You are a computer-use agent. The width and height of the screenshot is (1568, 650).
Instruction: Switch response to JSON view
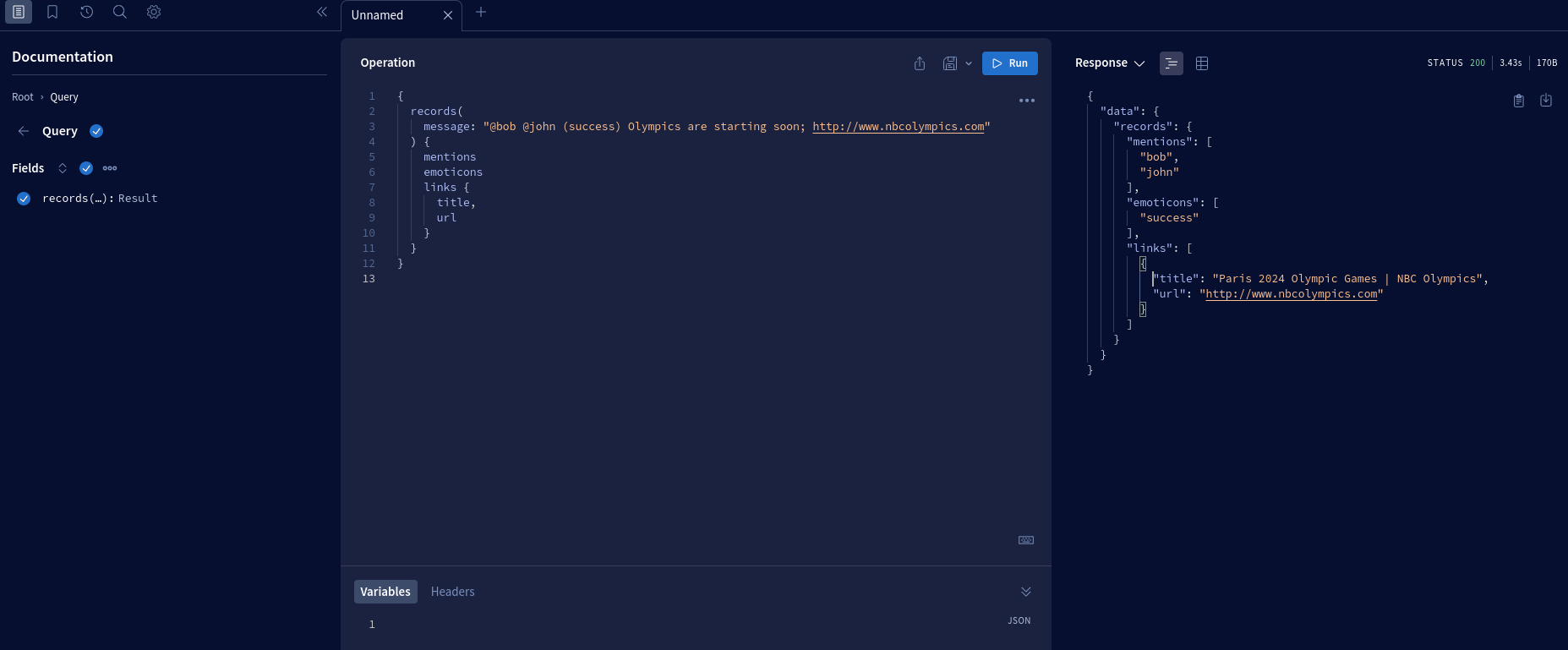coord(1172,63)
